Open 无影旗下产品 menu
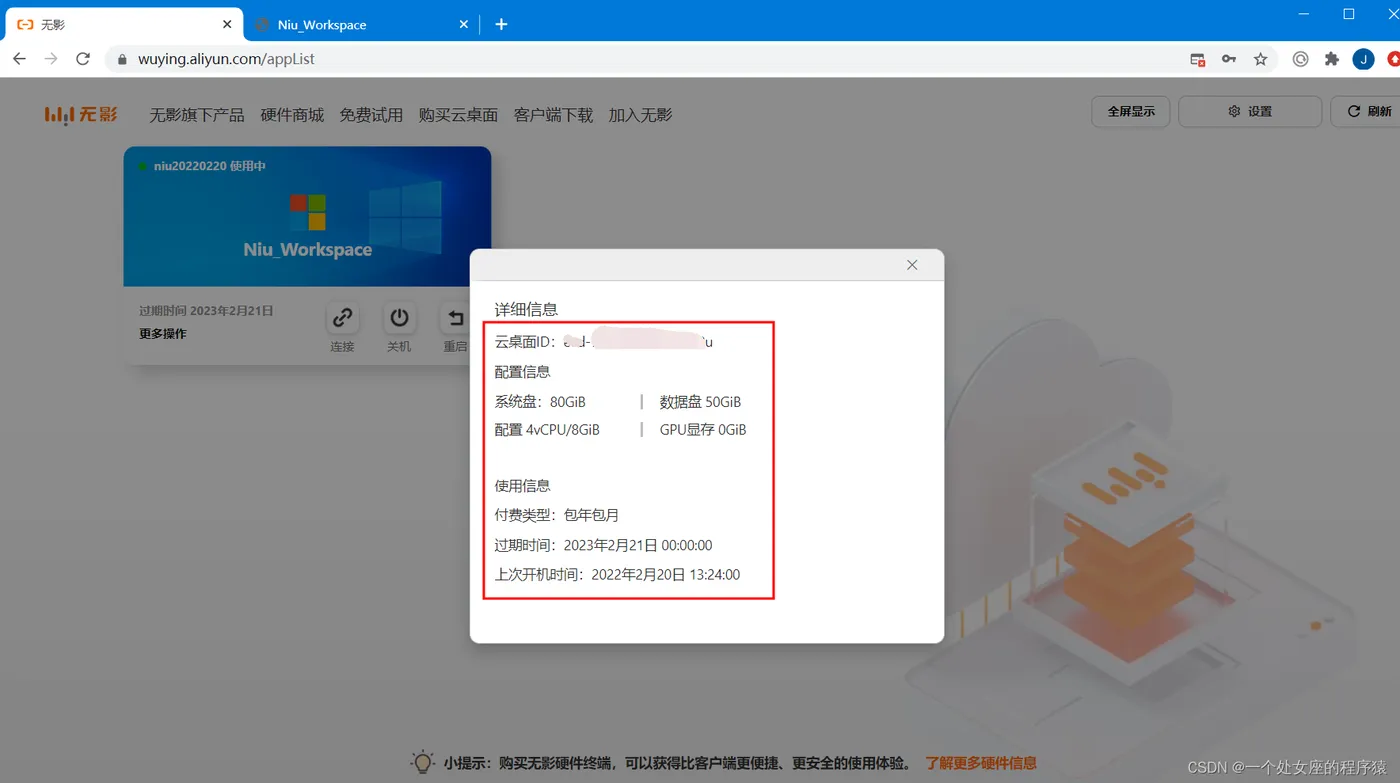Screen dimensions: 1400x783 (x=197, y=115)
